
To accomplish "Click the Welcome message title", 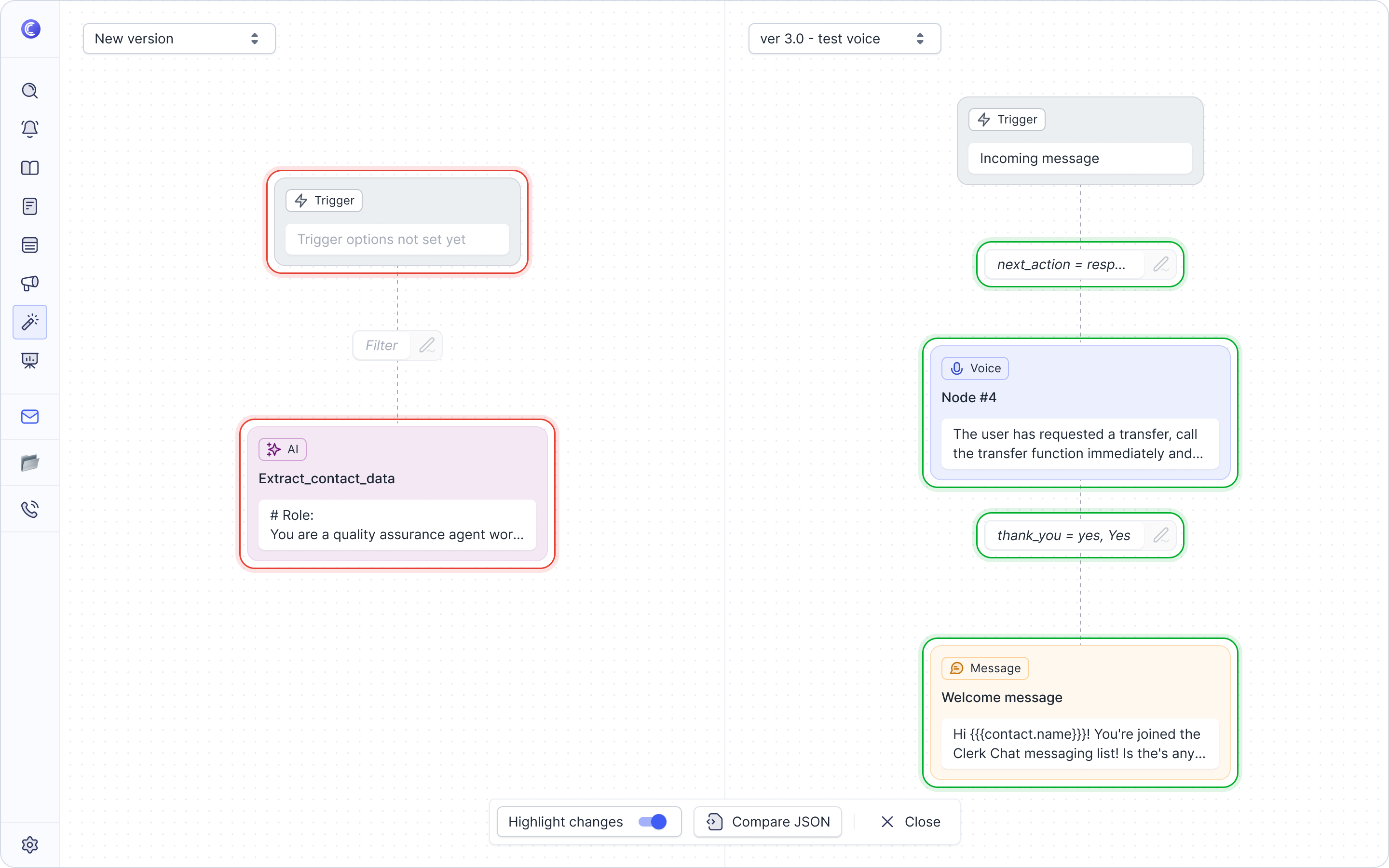I will [x=1002, y=697].
